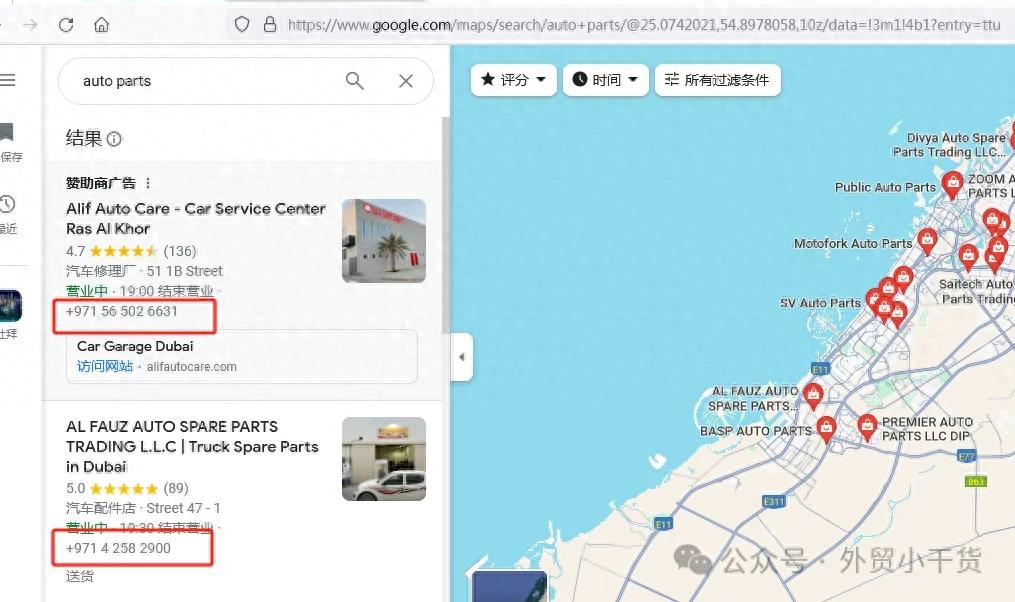The image size is (1015, 602).
Task: Click the AL FAUZ listing photo thumbnail
Action: (383, 459)
